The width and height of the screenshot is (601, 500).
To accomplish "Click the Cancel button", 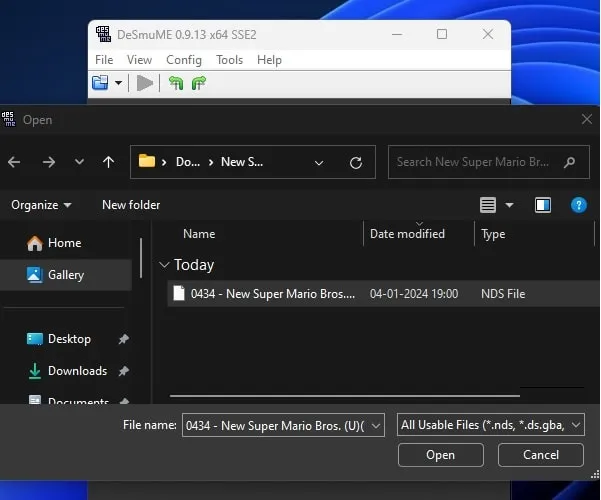I will tap(541, 455).
